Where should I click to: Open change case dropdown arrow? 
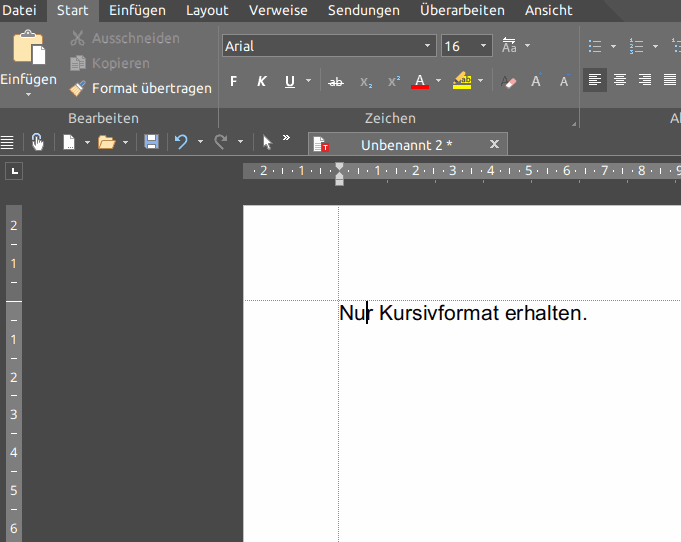(527, 45)
